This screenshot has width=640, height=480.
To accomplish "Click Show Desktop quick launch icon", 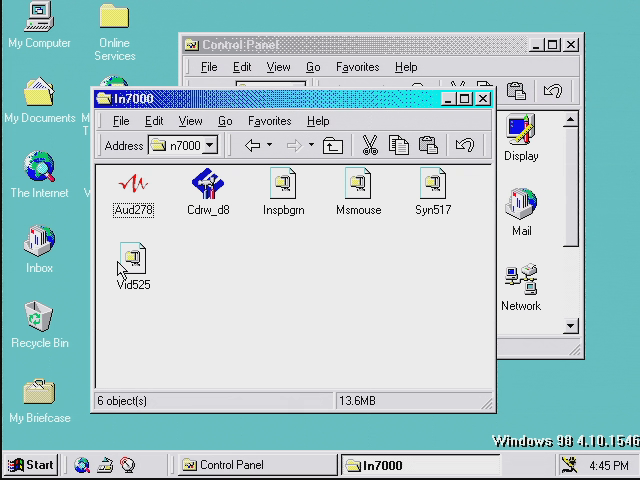I will (105, 465).
